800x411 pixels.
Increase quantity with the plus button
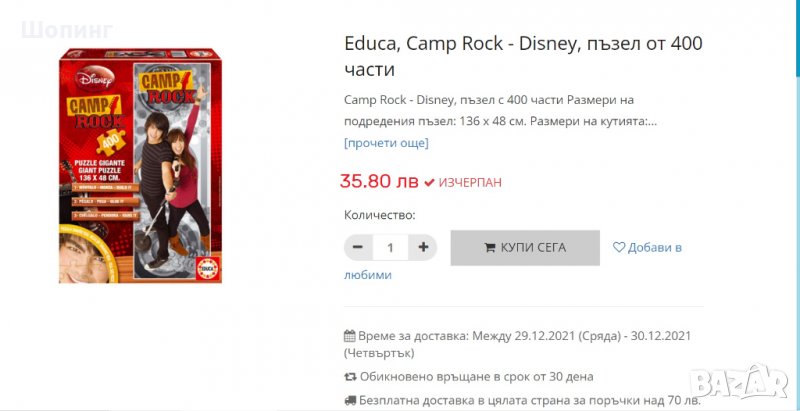tap(424, 247)
